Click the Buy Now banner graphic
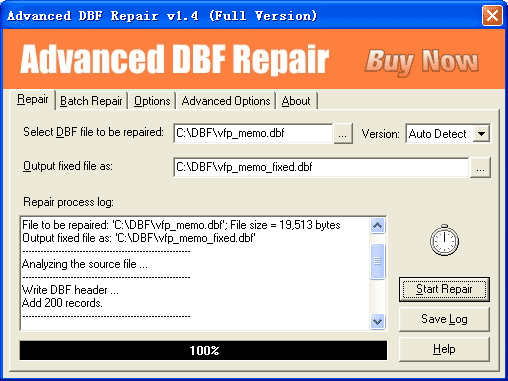 (422, 61)
